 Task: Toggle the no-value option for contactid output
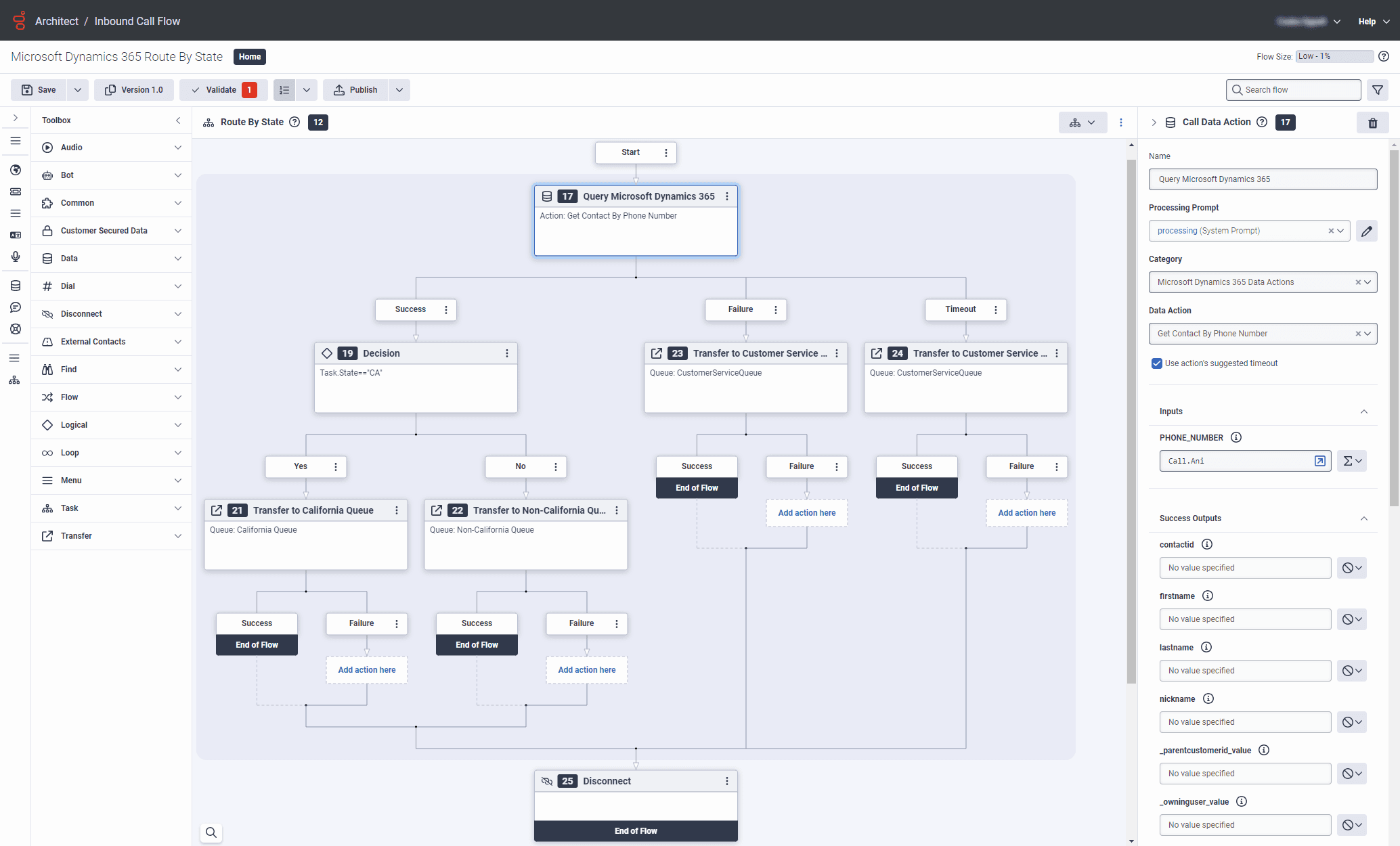coord(1351,567)
